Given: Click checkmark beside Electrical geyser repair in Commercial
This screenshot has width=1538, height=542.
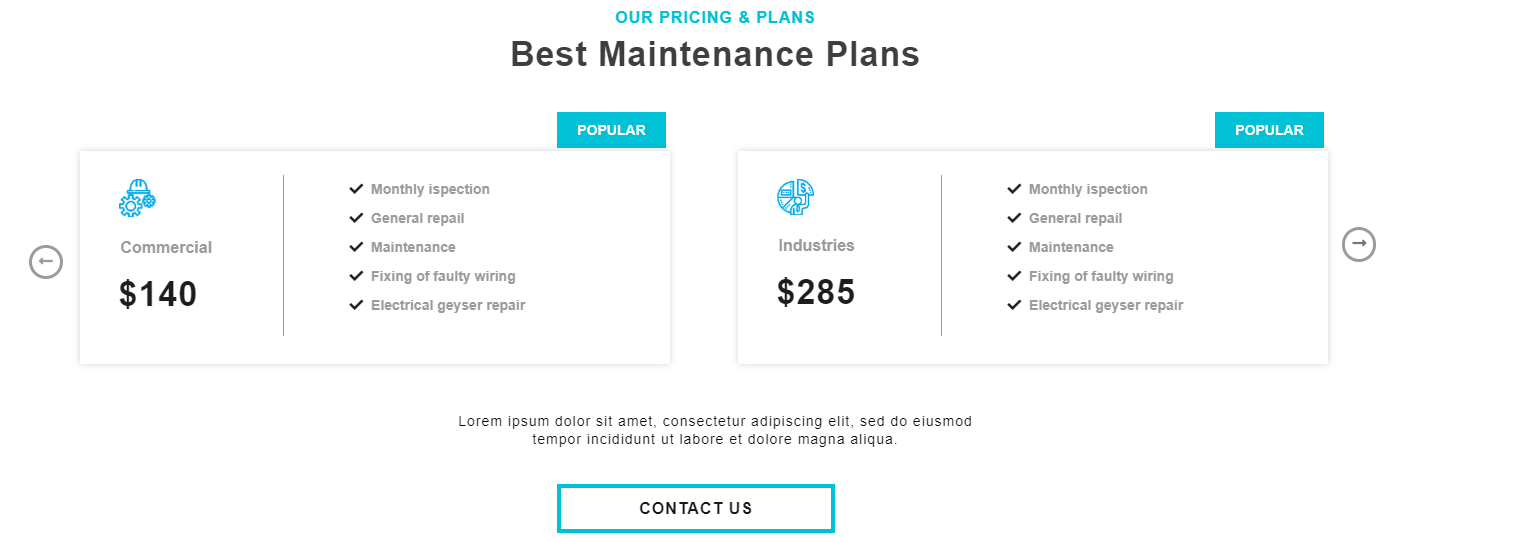Looking at the screenshot, I should [x=356, y=305].
